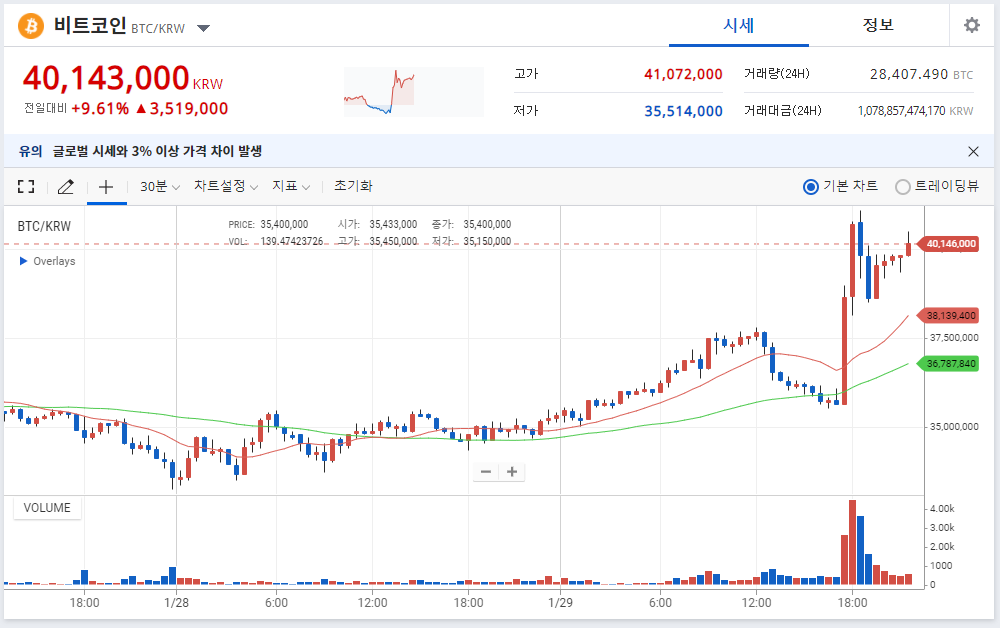Viewport: 1000px width, 628px height.
Task: Open the settings gear icon
Action: pos(971,26)
